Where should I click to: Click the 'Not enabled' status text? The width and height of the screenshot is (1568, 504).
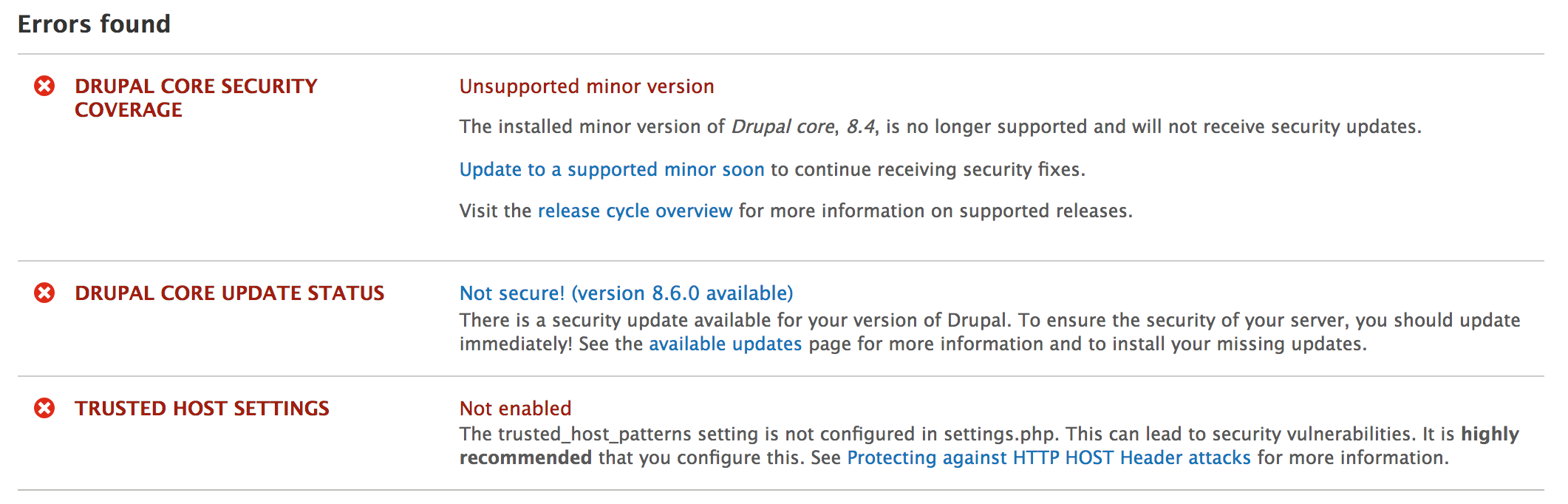click(515, 408)
